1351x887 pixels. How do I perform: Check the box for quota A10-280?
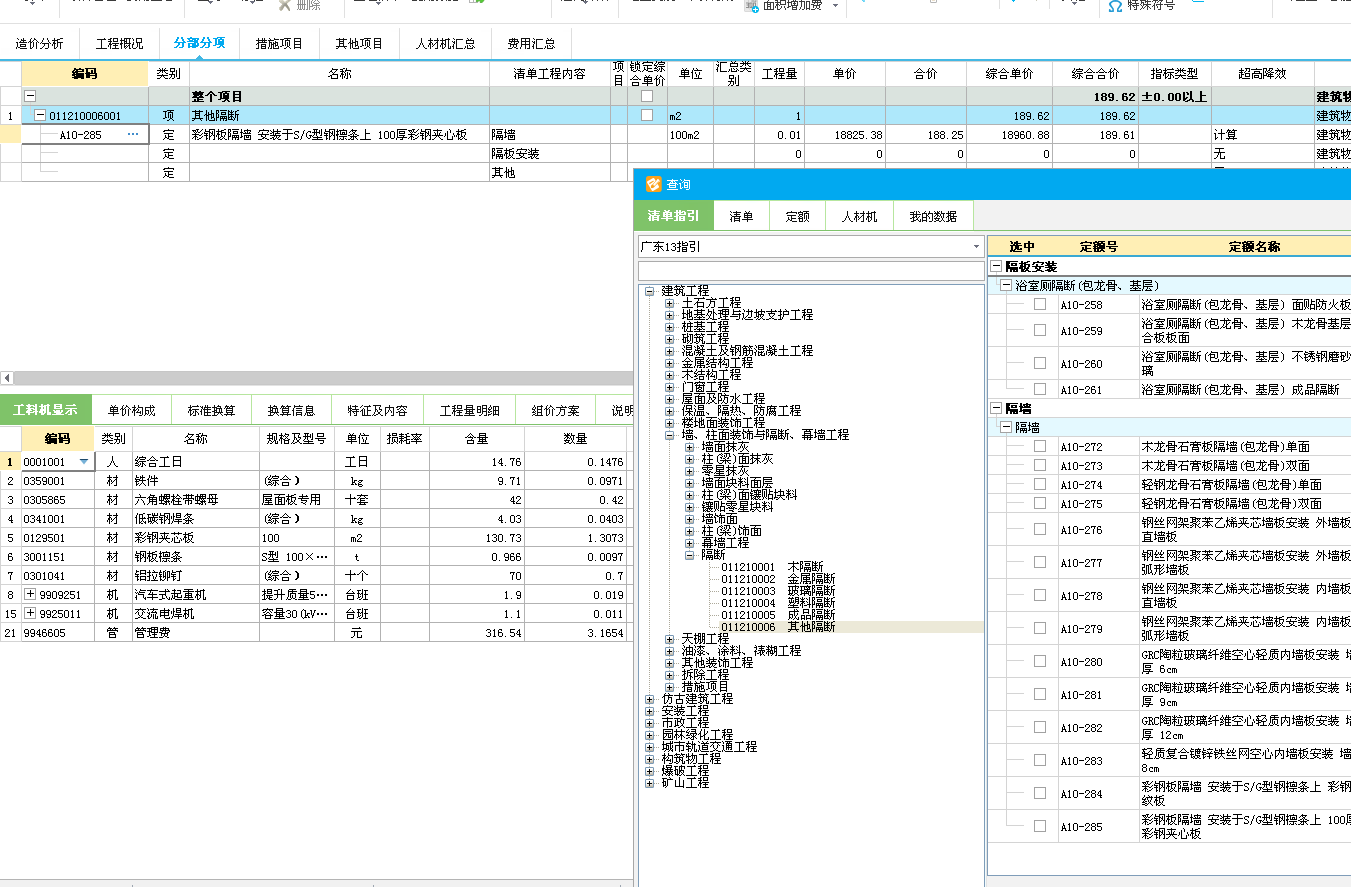tap(1040, 661)
